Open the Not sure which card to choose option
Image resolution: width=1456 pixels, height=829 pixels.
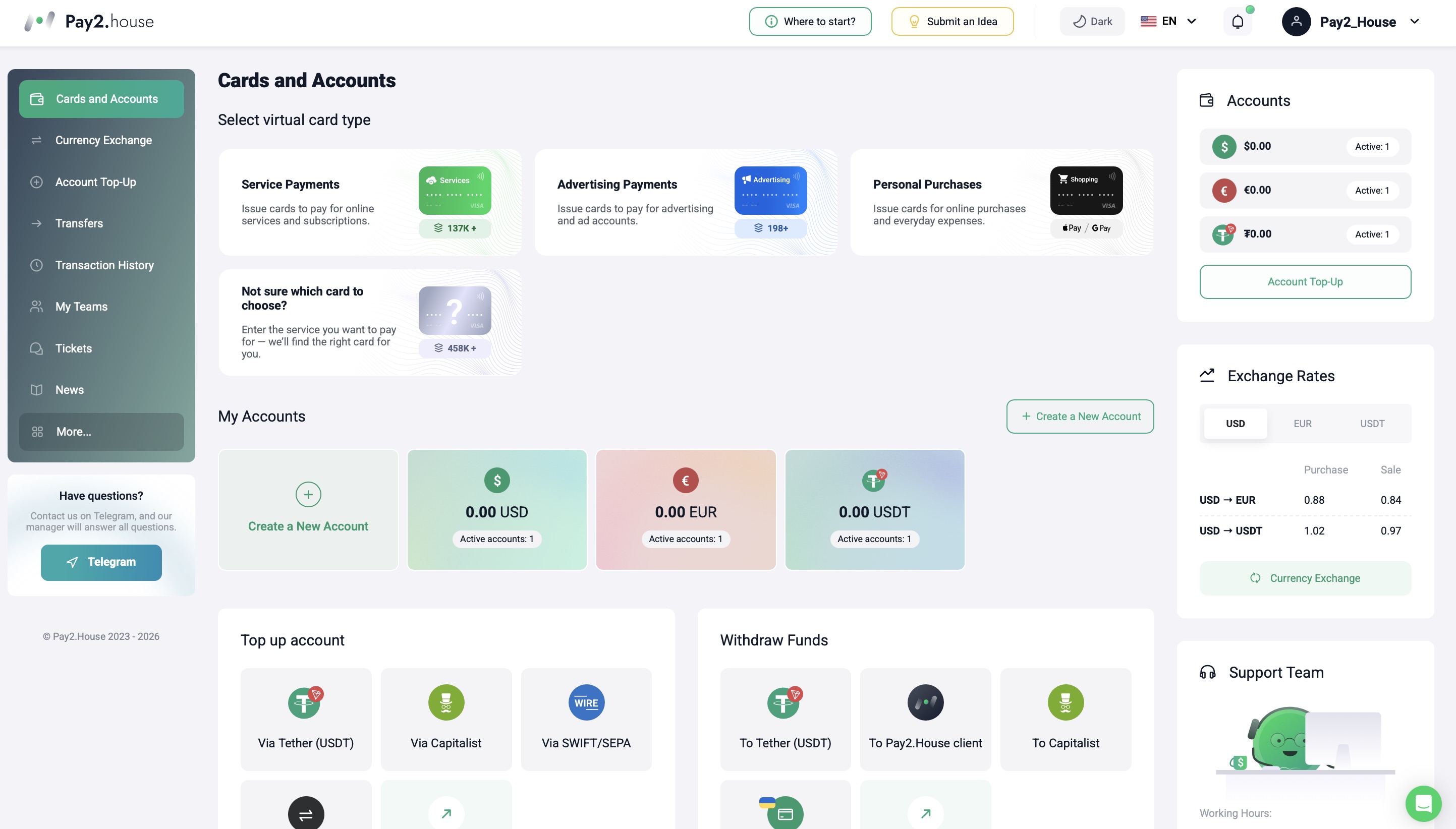pos(370,322)
